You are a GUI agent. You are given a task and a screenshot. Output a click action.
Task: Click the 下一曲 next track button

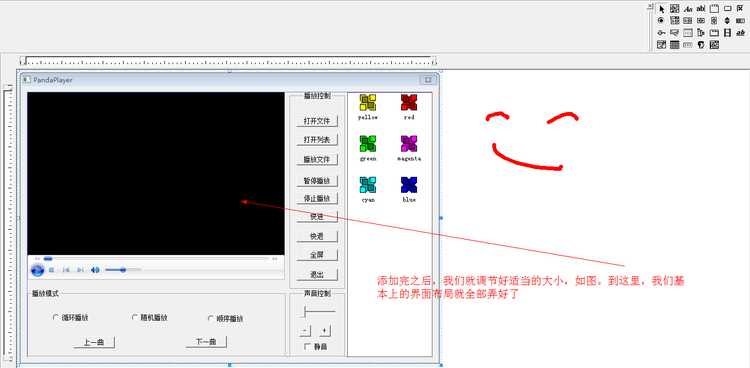click(x=206, y=342)
